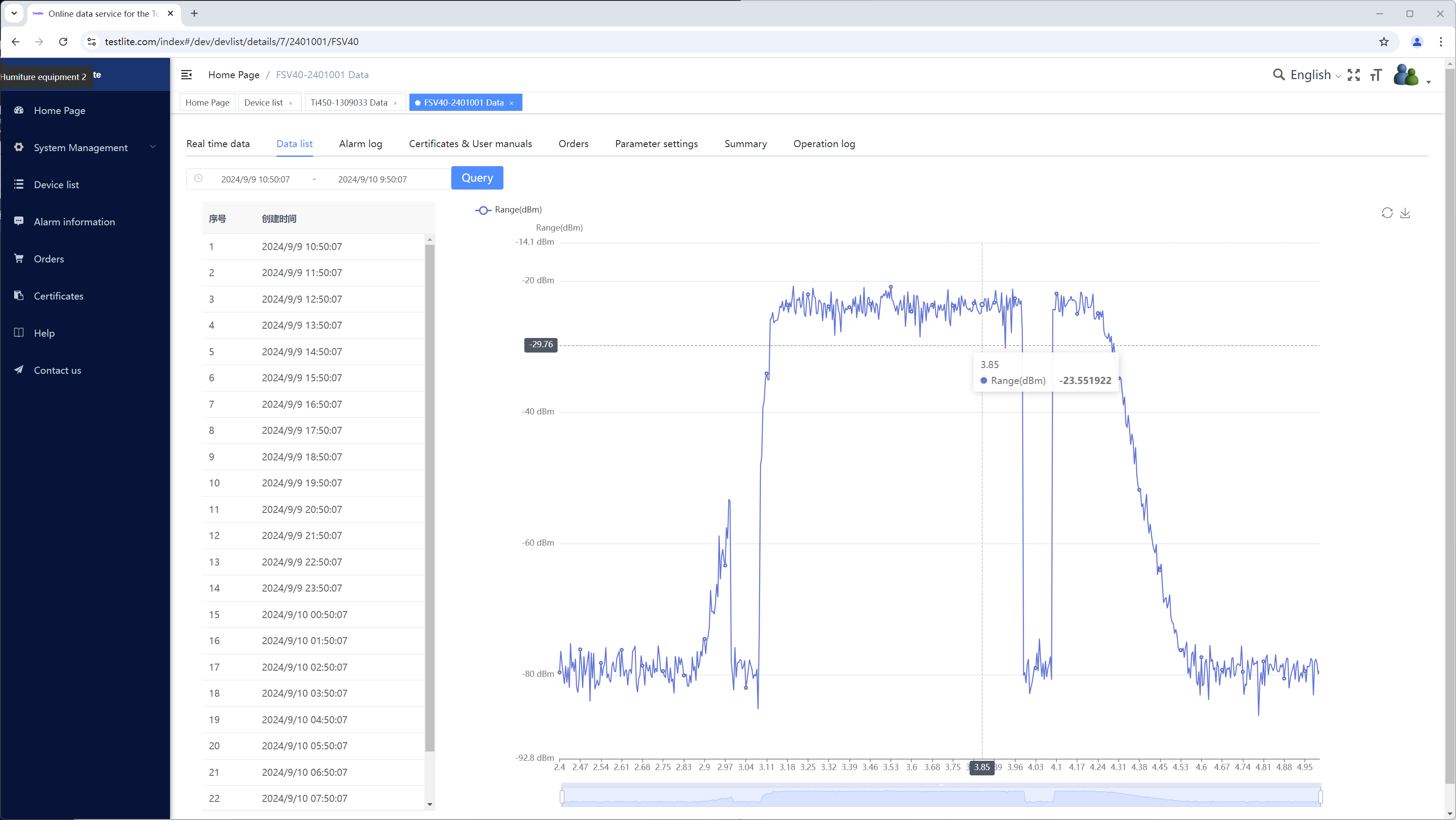Viewport: 1456px width, 820px height.
Task: Close the Device list page tab
Action: pyautogui.click(x=291, y=103)
